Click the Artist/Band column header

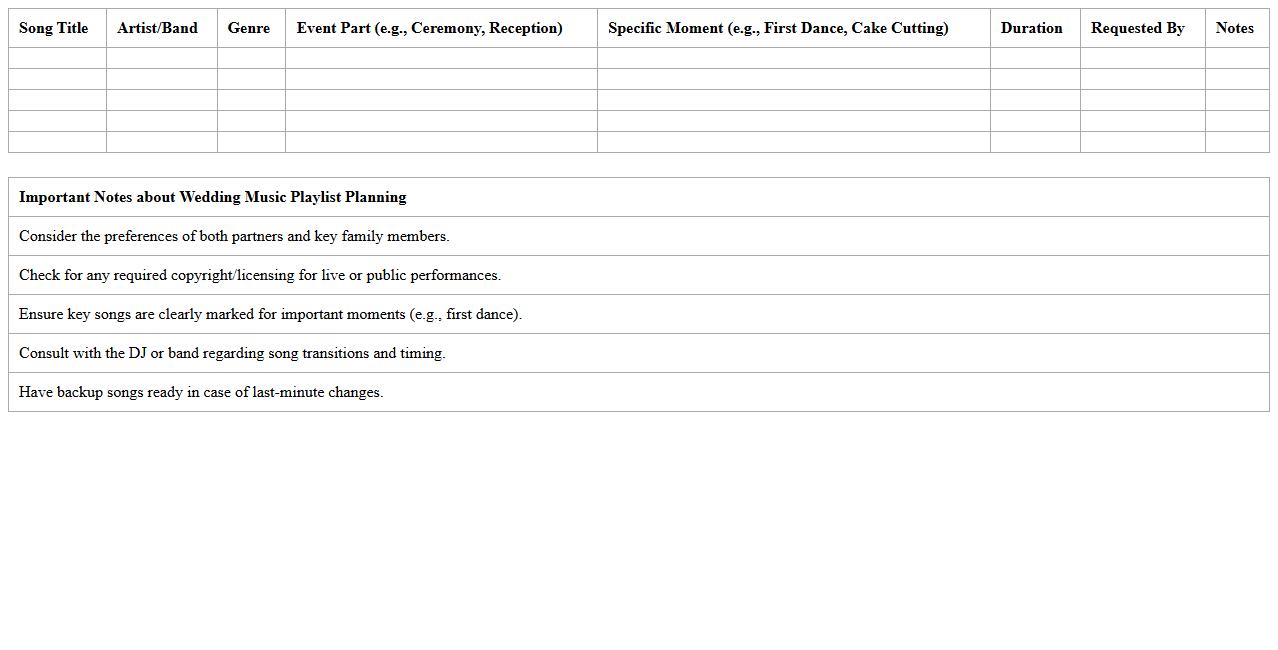[158, 28]
